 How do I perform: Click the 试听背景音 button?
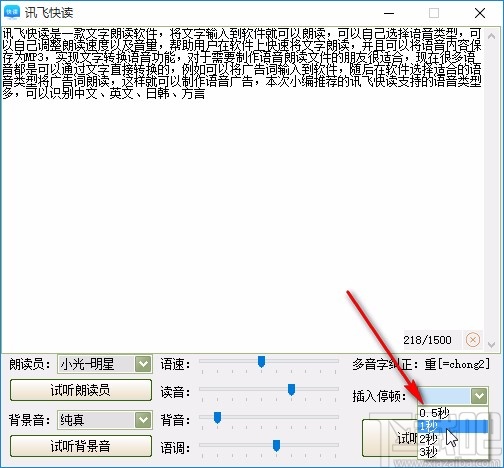click(81, 446)
